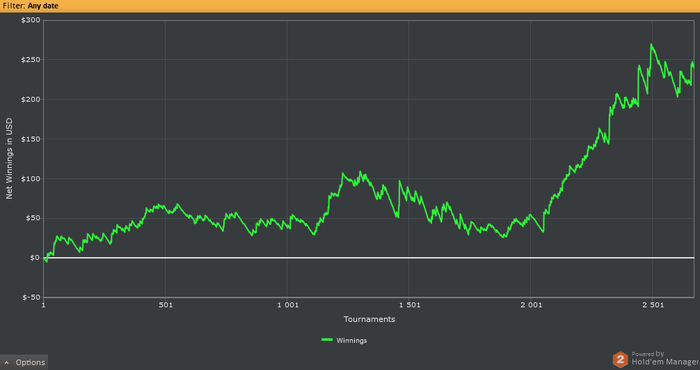Click the $-50 y-axis label

point(31,298)
